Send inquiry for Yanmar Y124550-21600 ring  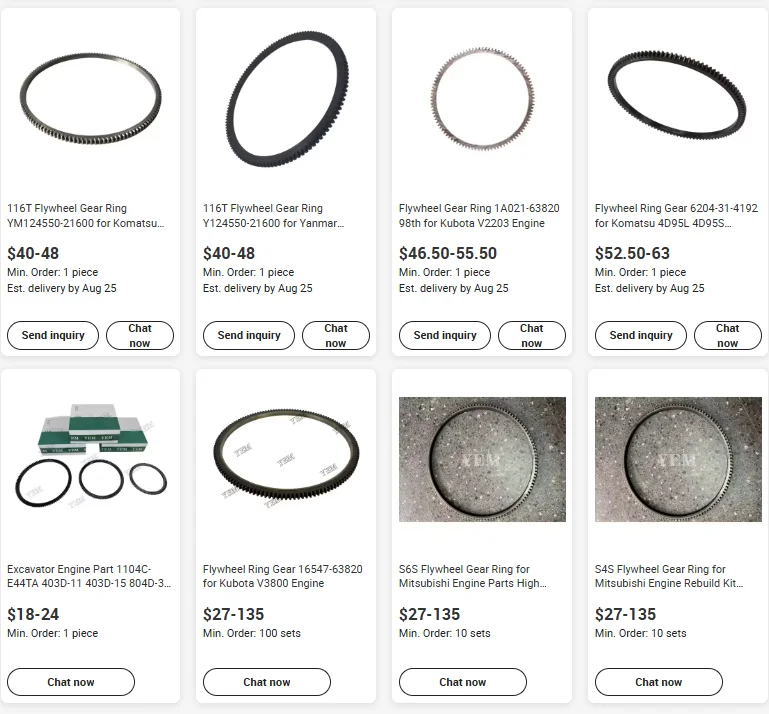[x=249, y=335]
